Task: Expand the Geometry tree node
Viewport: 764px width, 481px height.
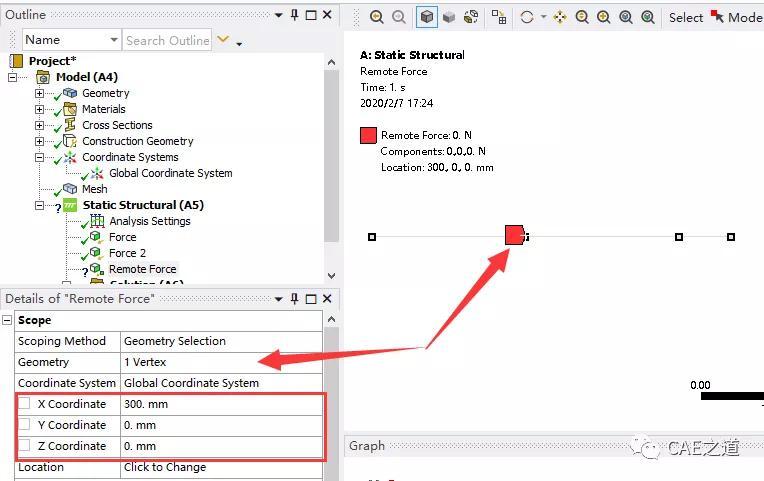Action: tap(39, 93)
